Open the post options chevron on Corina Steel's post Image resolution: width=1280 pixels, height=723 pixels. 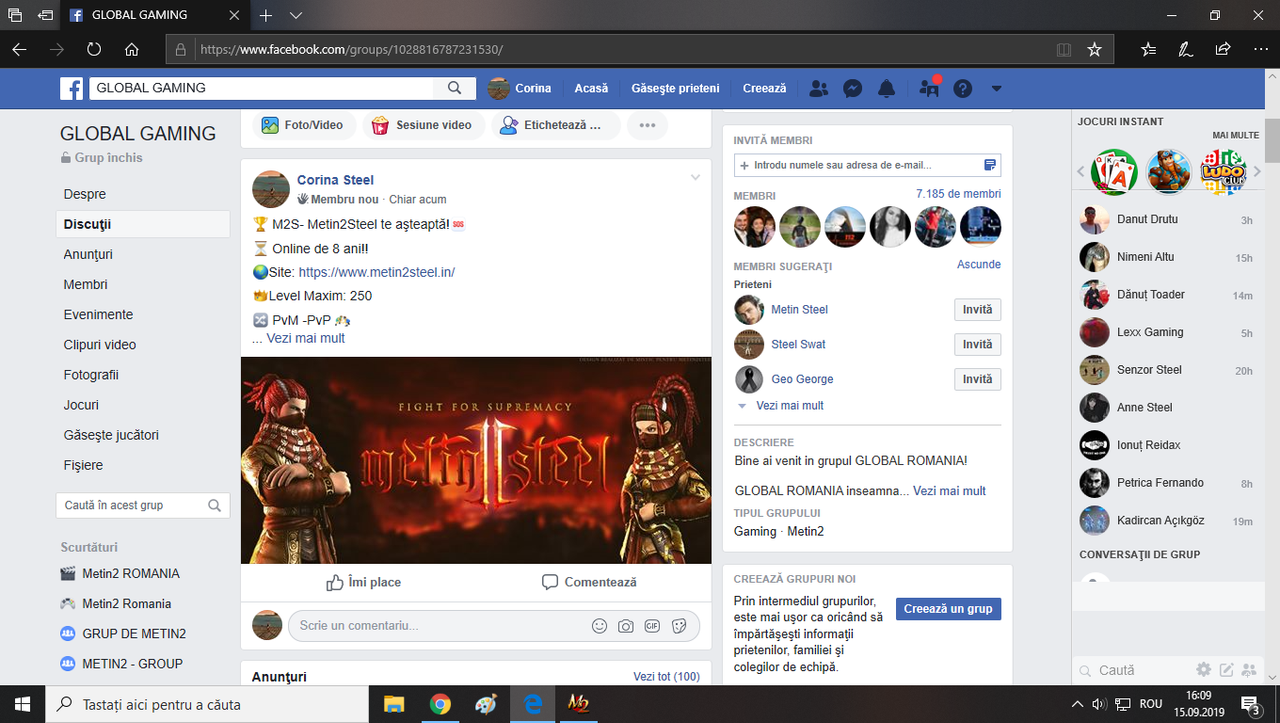695,178
